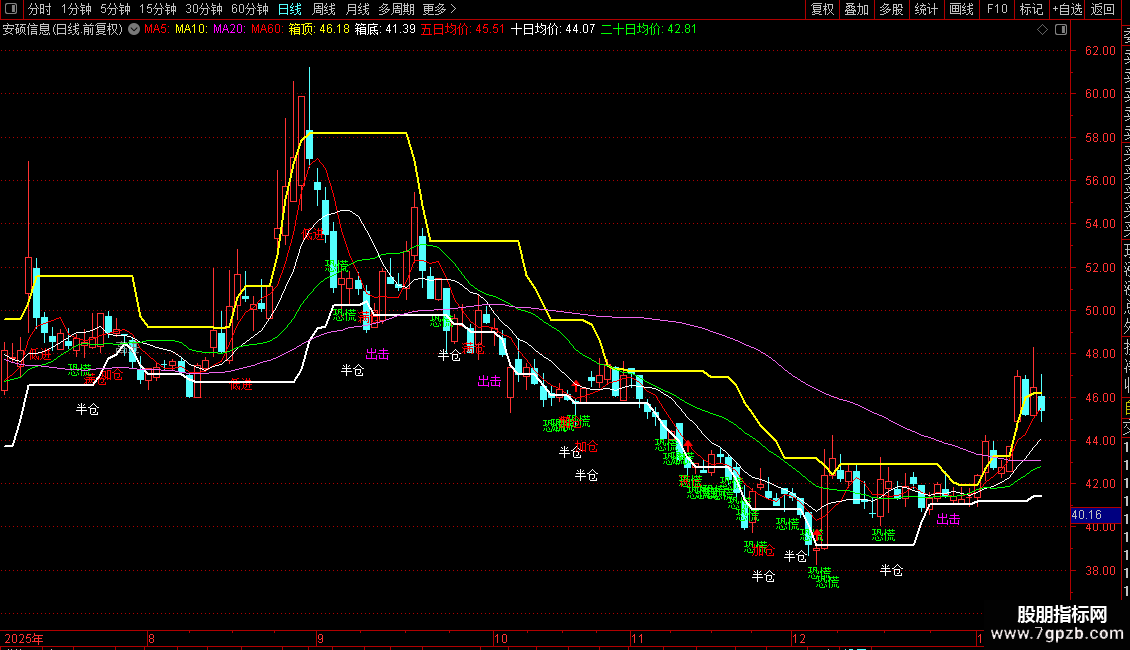Click the left panel toggle icon
Image resolution: width=1130 pixels, height=650 pixels.
(x=11, y=10)
